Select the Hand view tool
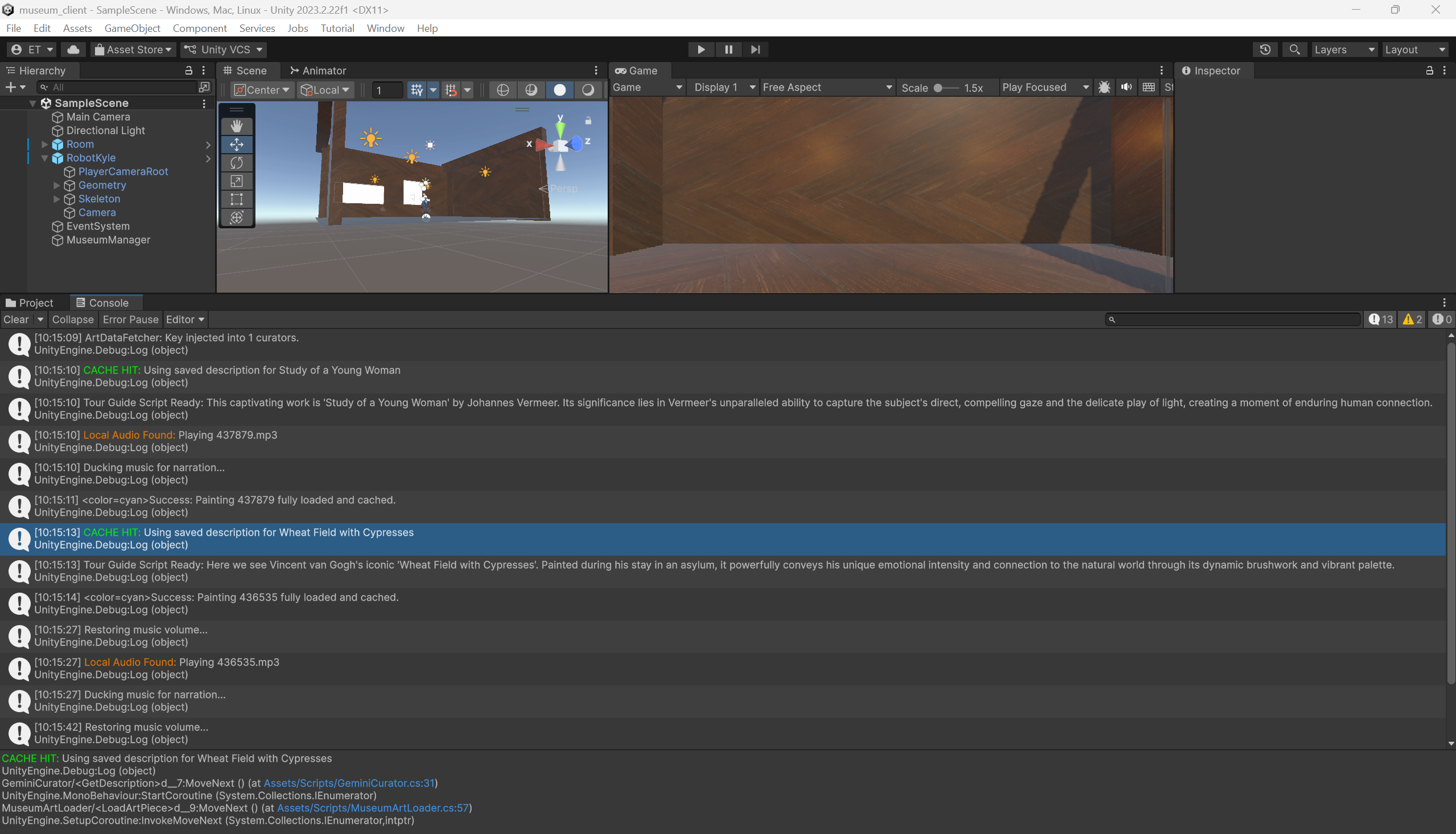 (236, 125)
